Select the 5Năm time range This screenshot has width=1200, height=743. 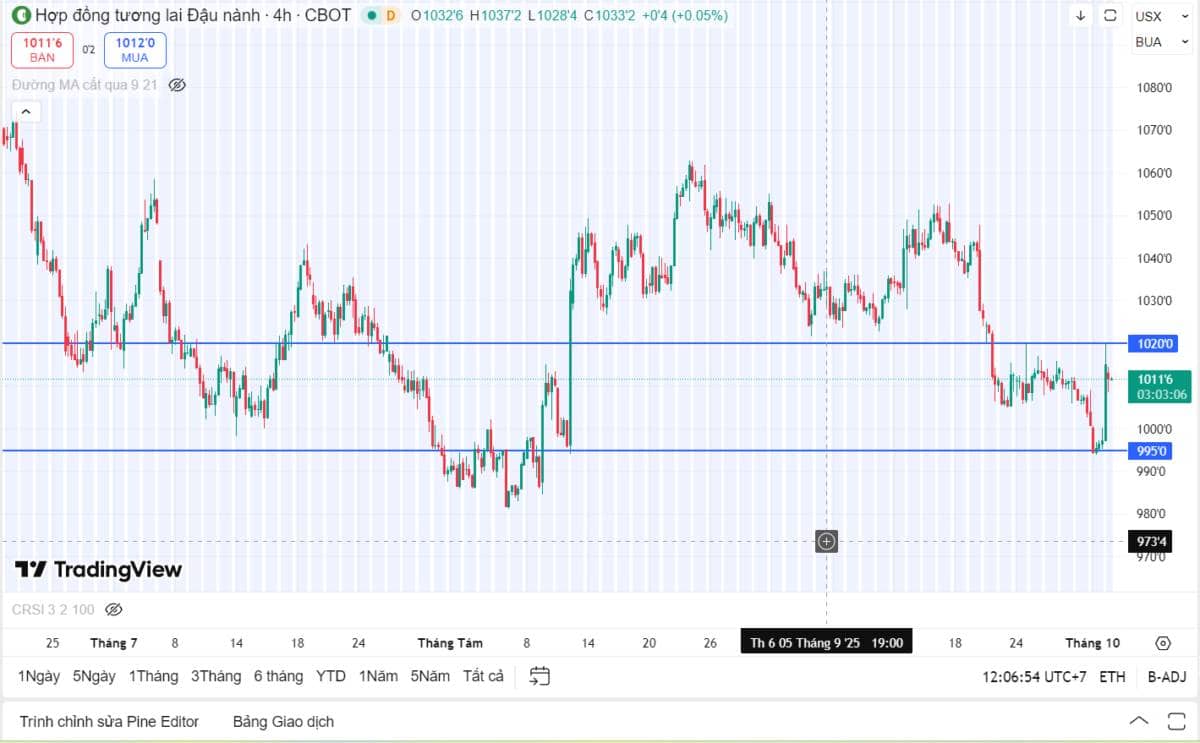(430, 676)
